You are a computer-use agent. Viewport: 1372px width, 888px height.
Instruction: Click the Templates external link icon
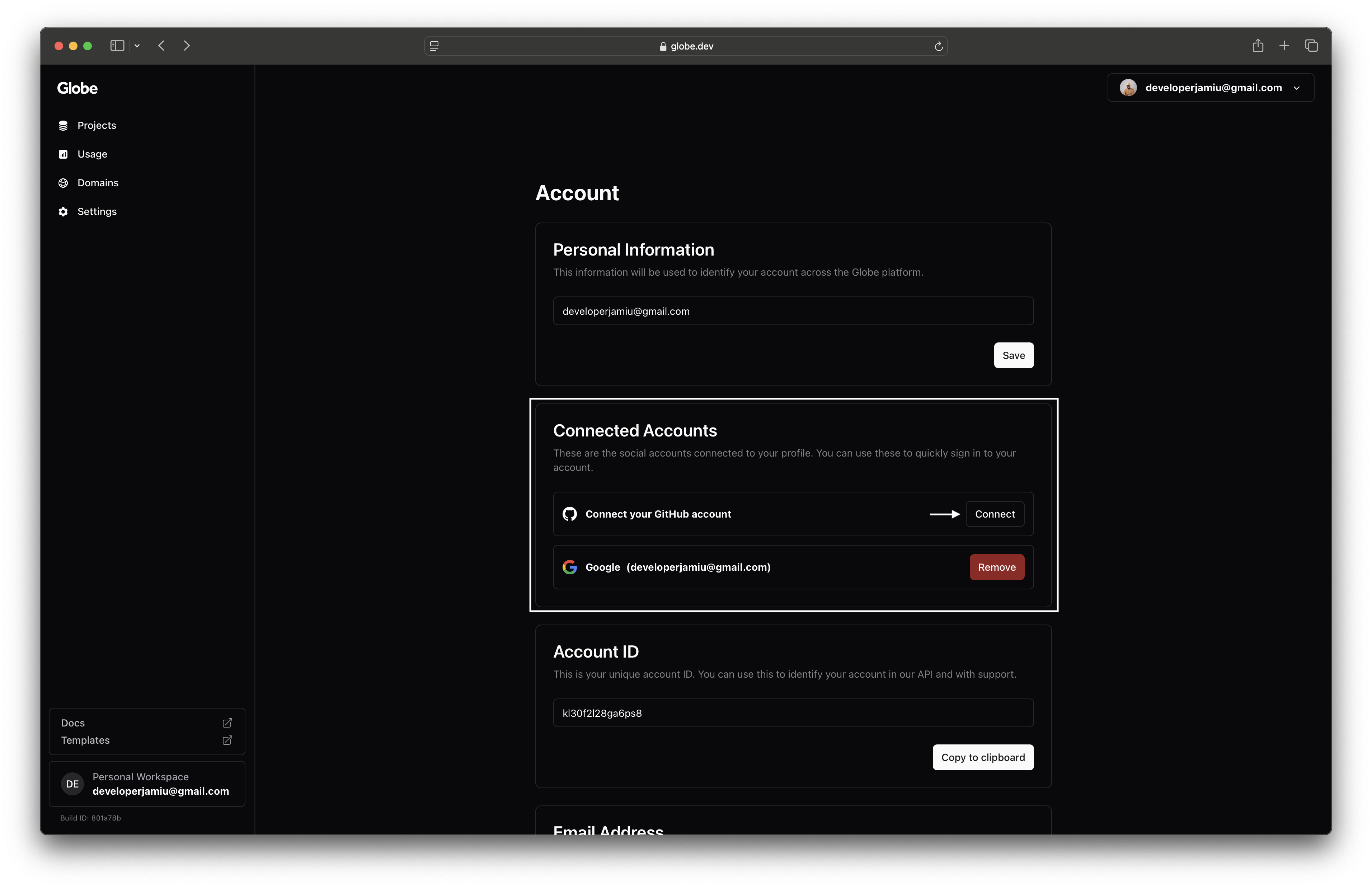click(227, 740)
